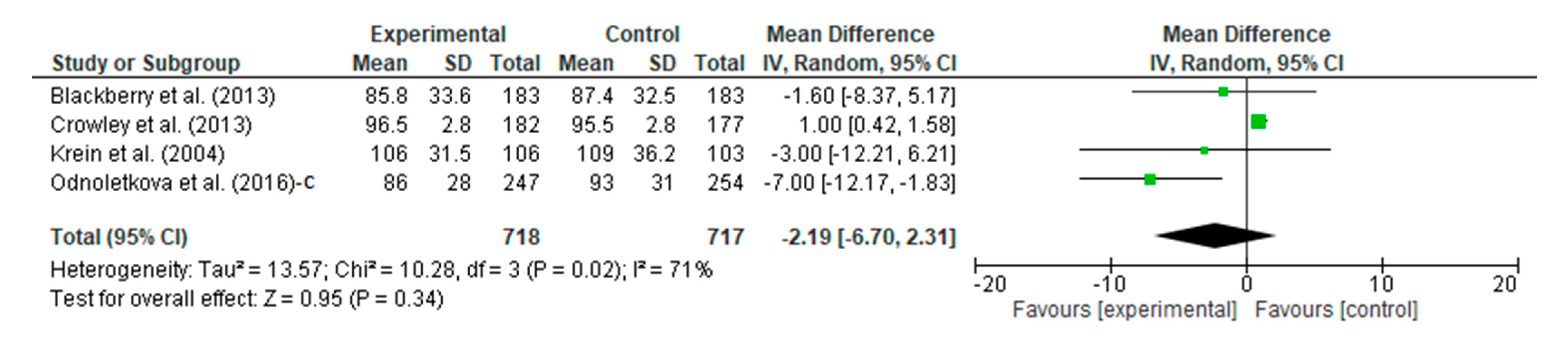Select the small green marker for Krein study
1568x346 pixels.
point(1204,151)
